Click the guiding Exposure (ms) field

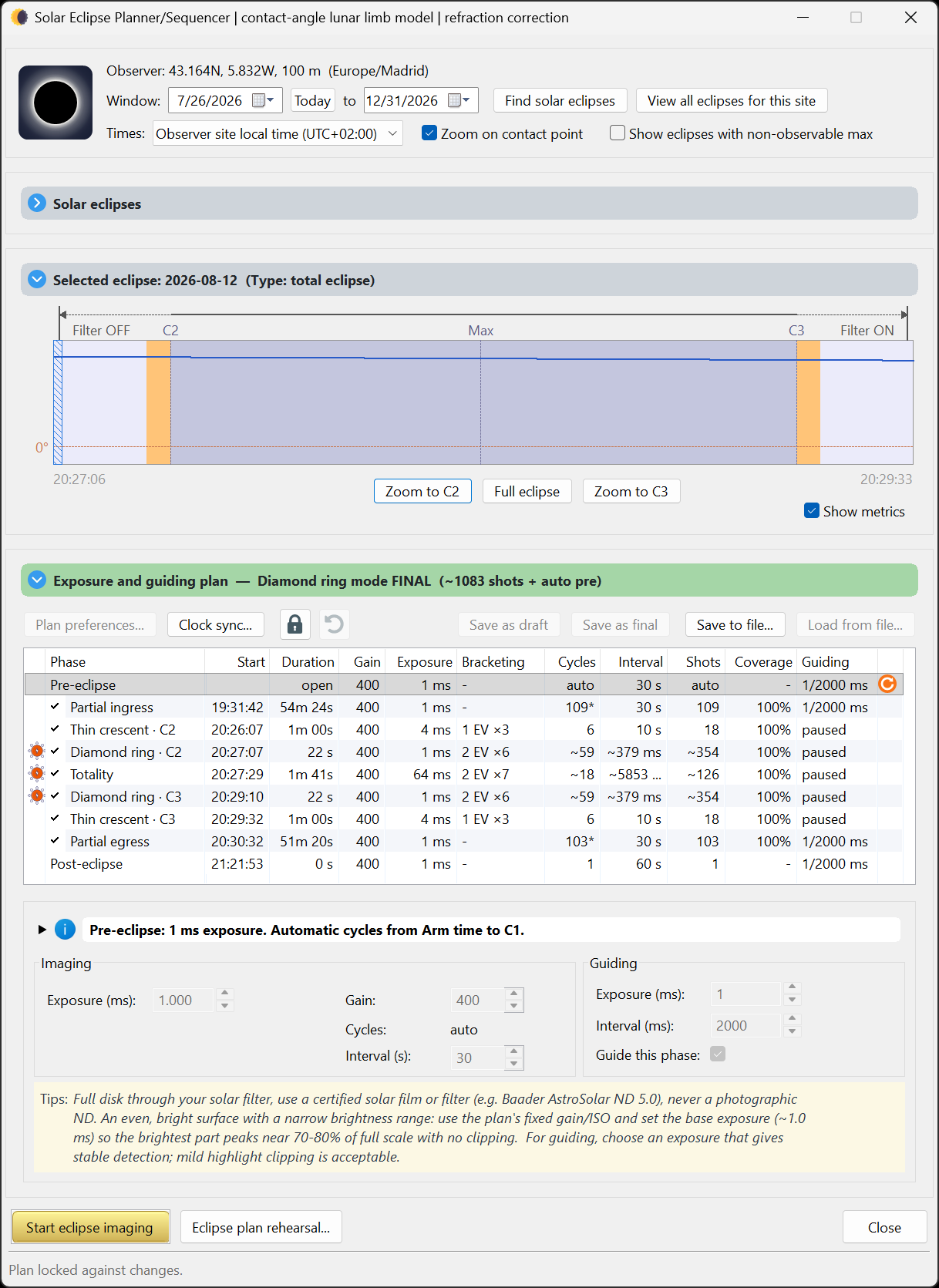(745, 994)
